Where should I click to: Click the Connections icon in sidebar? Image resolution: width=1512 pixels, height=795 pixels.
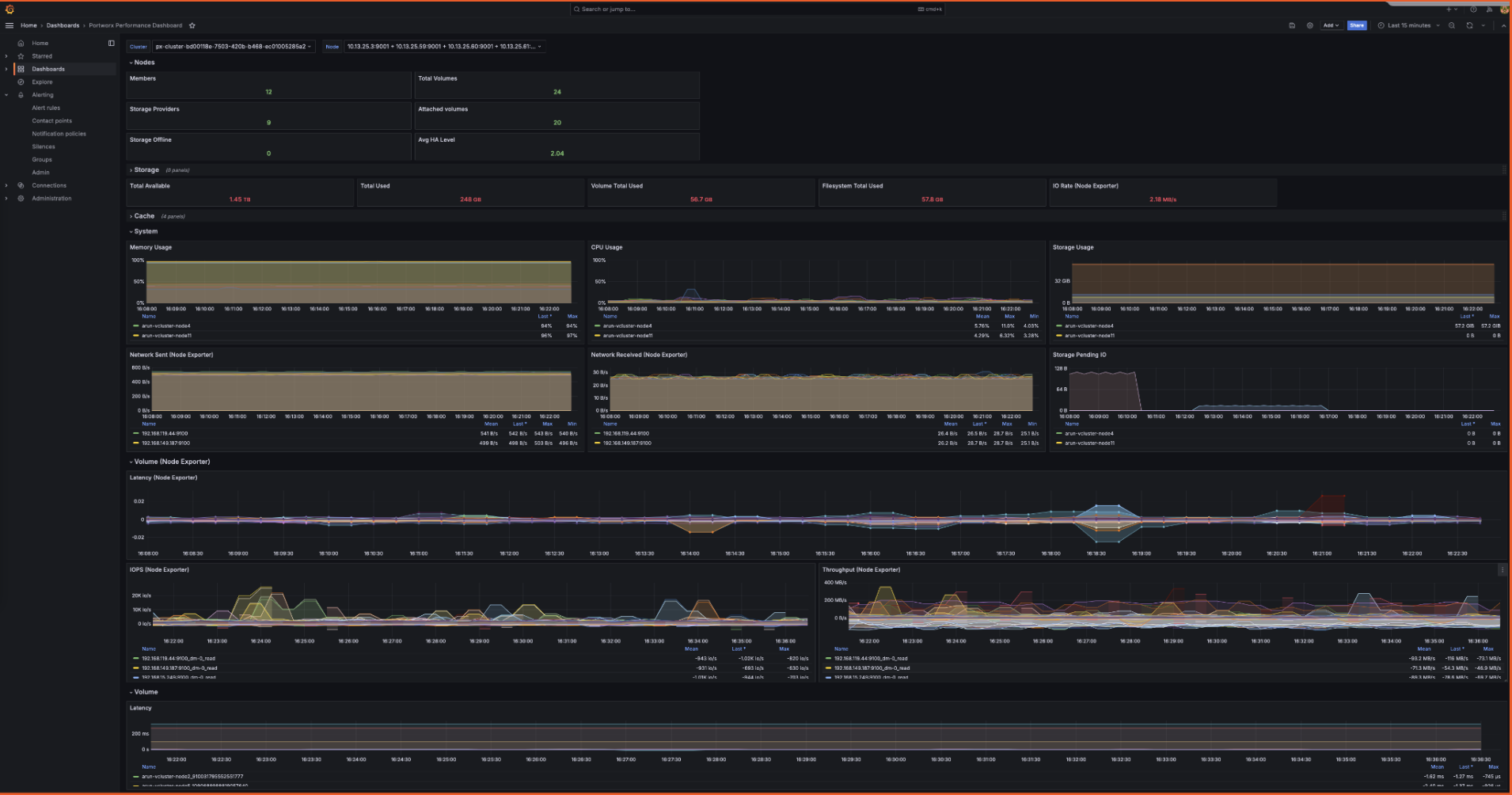pyautogui.click(x=21, y=185)
